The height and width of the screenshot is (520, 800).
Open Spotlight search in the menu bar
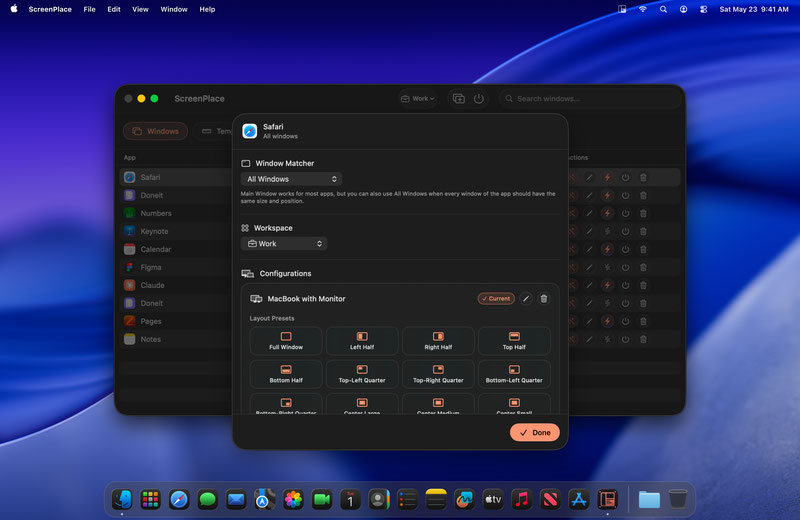[663, 9]
